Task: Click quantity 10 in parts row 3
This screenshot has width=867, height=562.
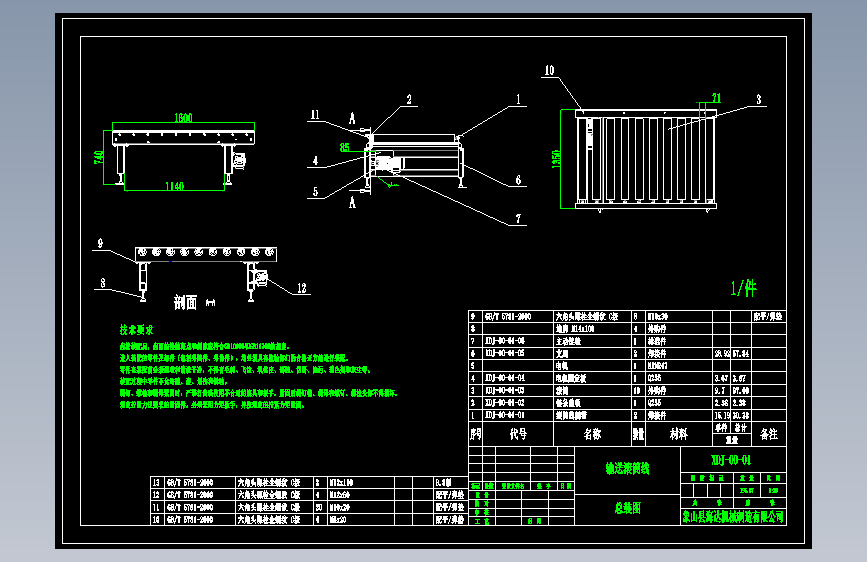Action: point(636,391)
